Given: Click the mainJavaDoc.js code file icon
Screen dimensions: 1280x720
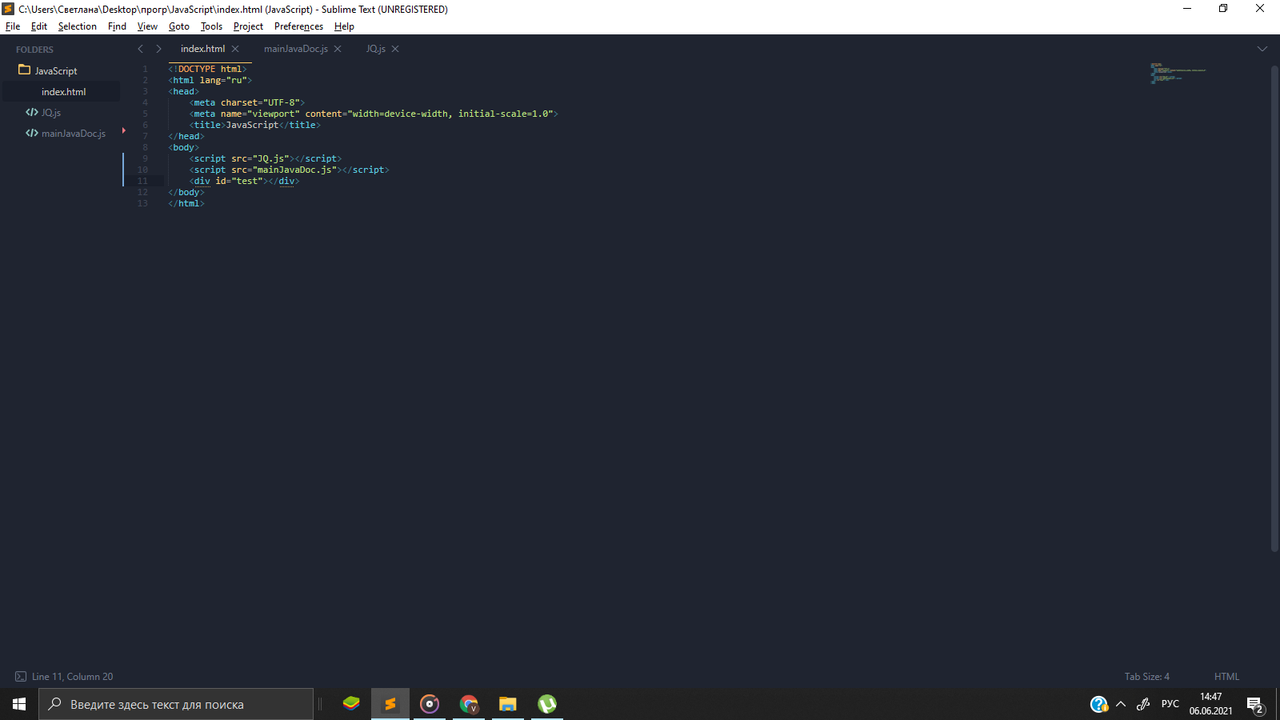Looking at the screenshot, I should (x=32, y=133).
